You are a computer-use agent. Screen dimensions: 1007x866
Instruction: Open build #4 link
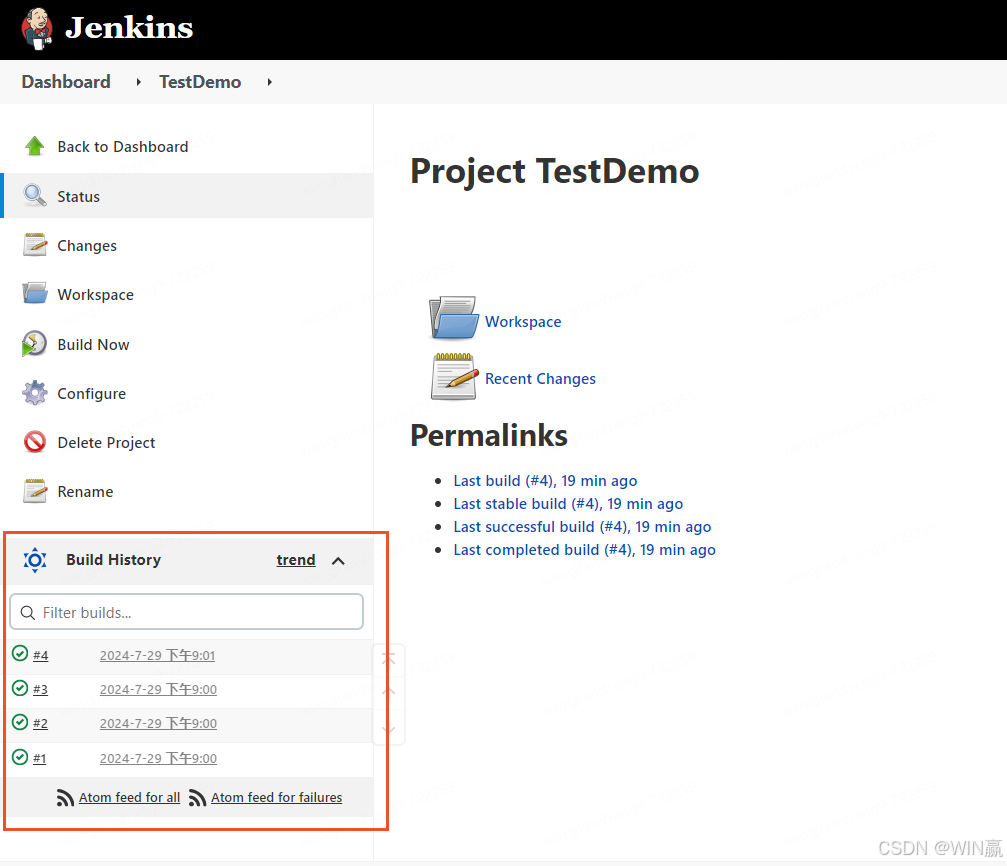coord(40,655)
